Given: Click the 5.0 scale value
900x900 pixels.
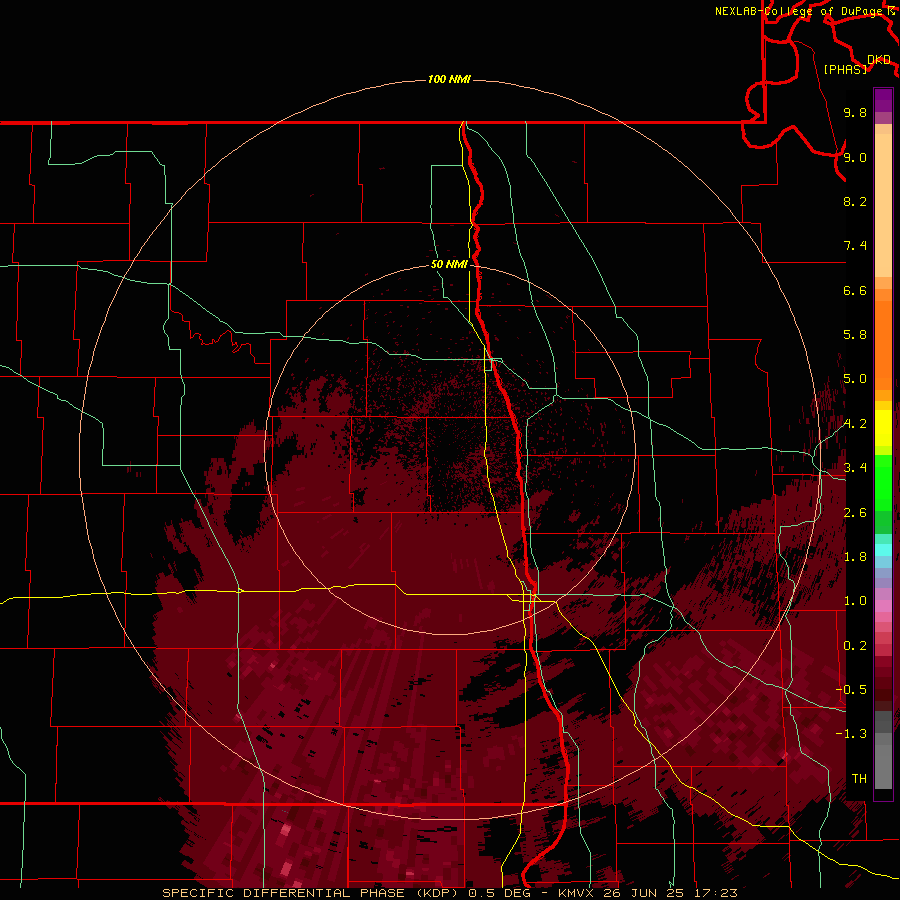Looking at the screenshot, I should click(x=855, y=379).
